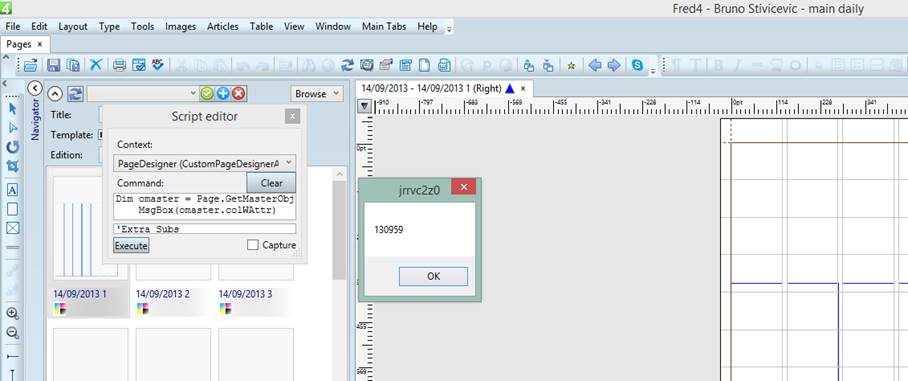
Task: Click the Print icon in toolbar
Action: pyautogui.click(x=119, y=65)
